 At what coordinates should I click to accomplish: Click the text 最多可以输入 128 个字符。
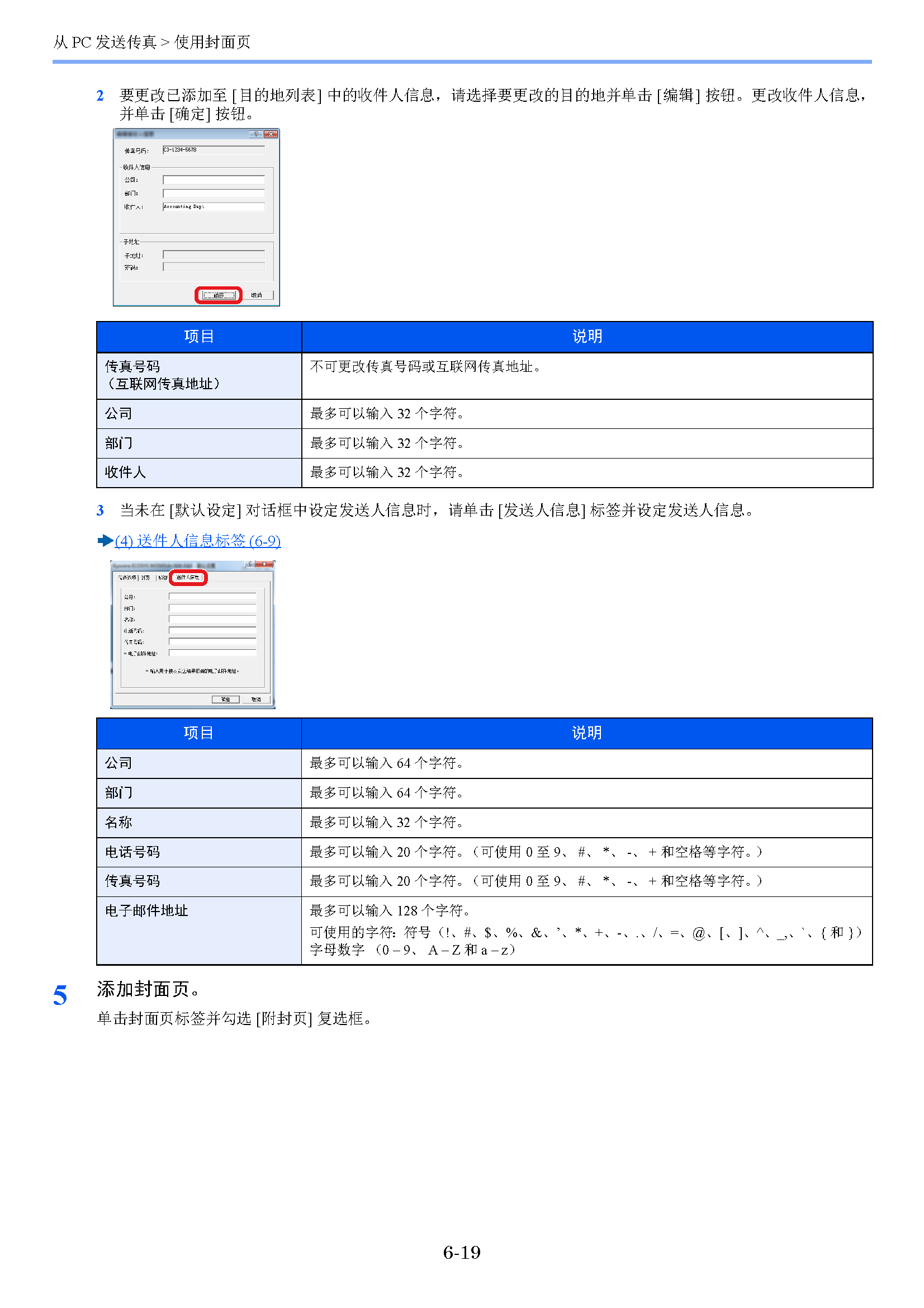[390, 910]
